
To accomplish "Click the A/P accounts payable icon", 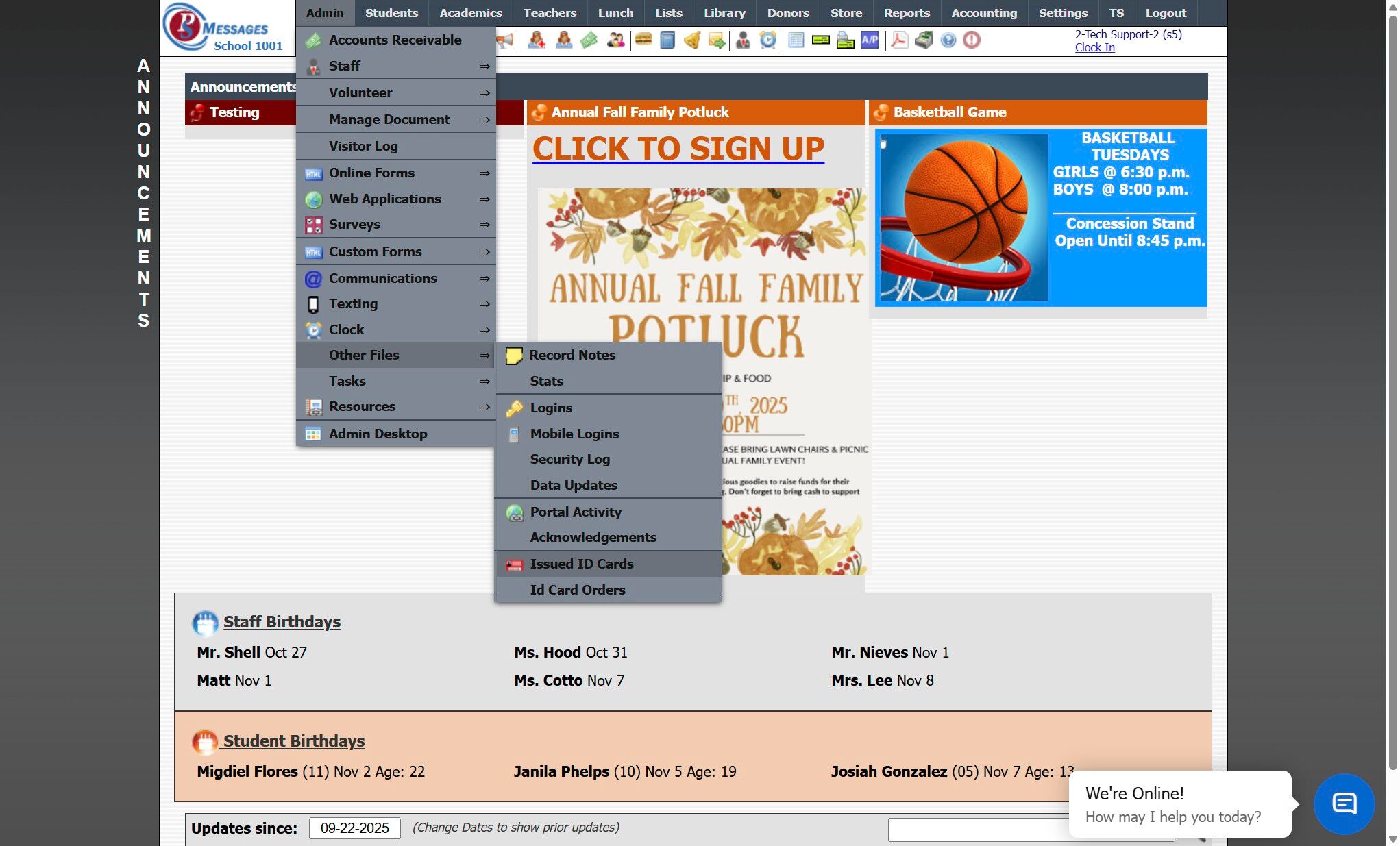I will 870,40.
